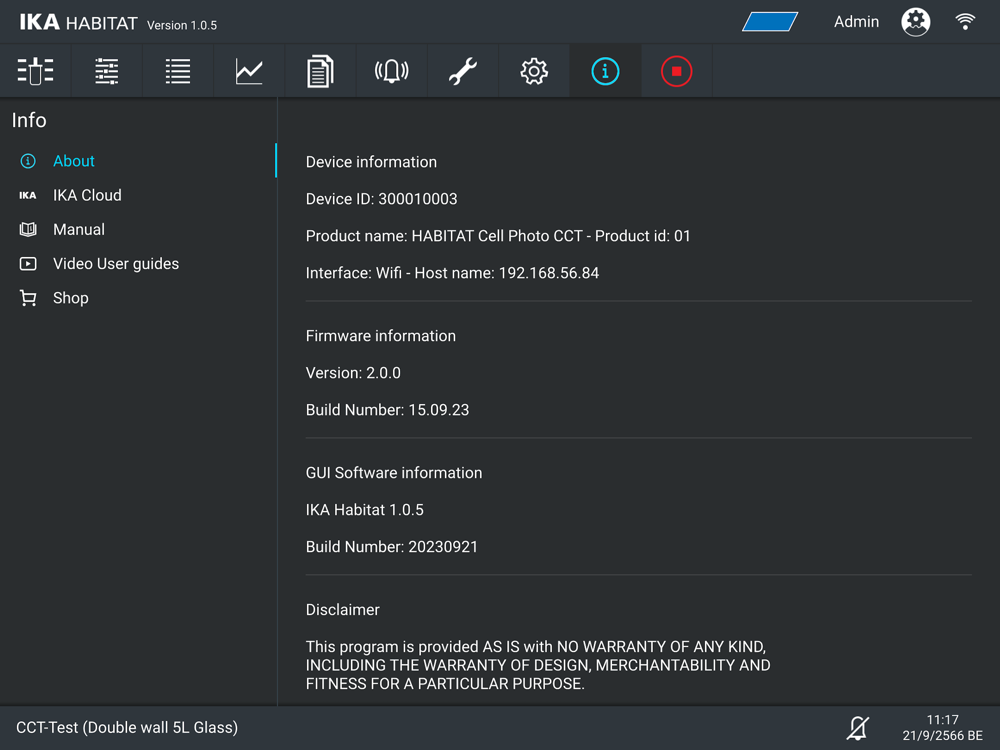The image size is (1000, 750).
Task: Click the Product name HABITAT Cell Photo CCT line
Action: (498, 236)
